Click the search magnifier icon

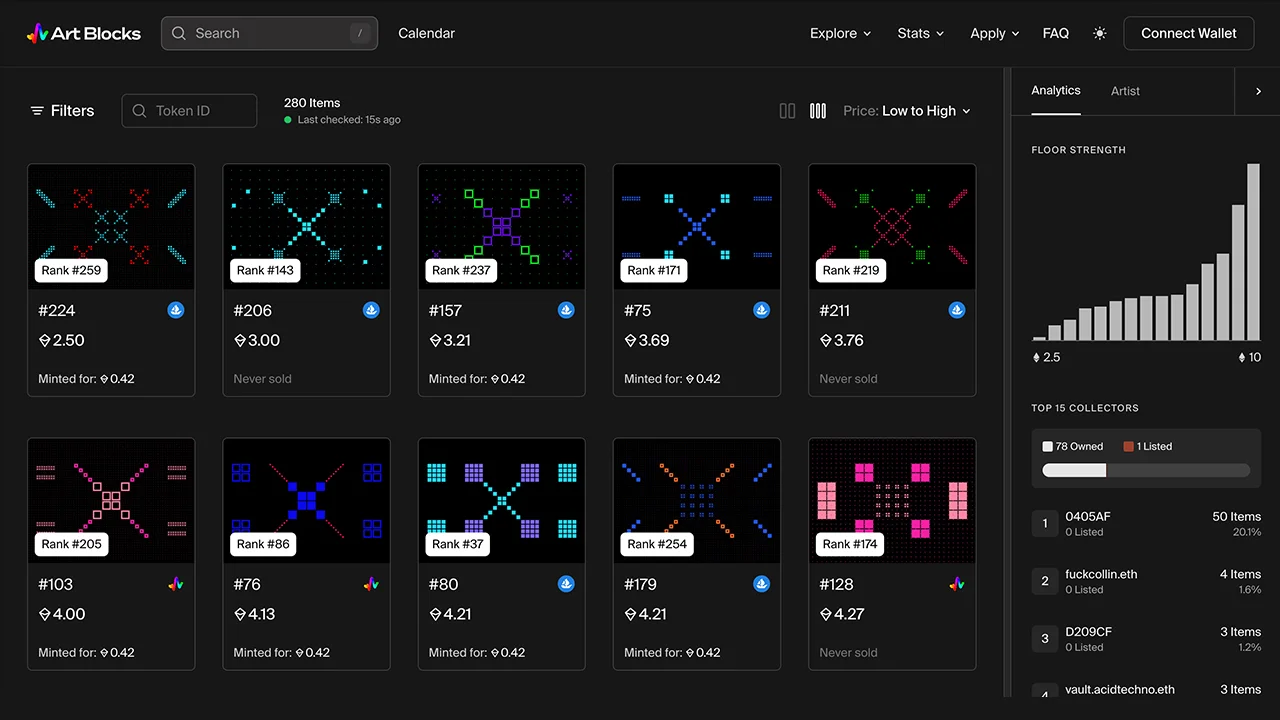[179, 33]
